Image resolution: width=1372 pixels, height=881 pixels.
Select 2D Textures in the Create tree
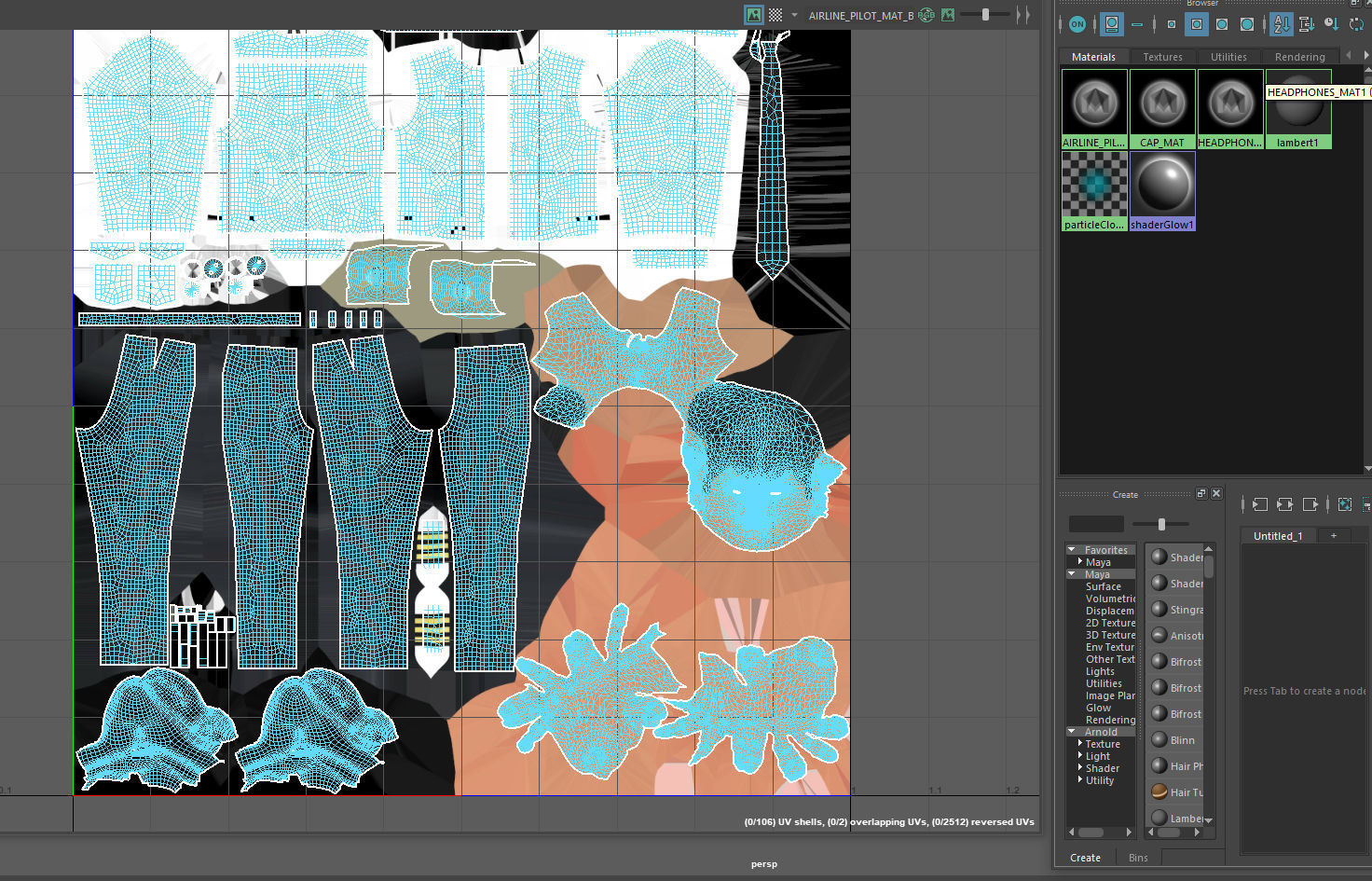click(1110, 623)
